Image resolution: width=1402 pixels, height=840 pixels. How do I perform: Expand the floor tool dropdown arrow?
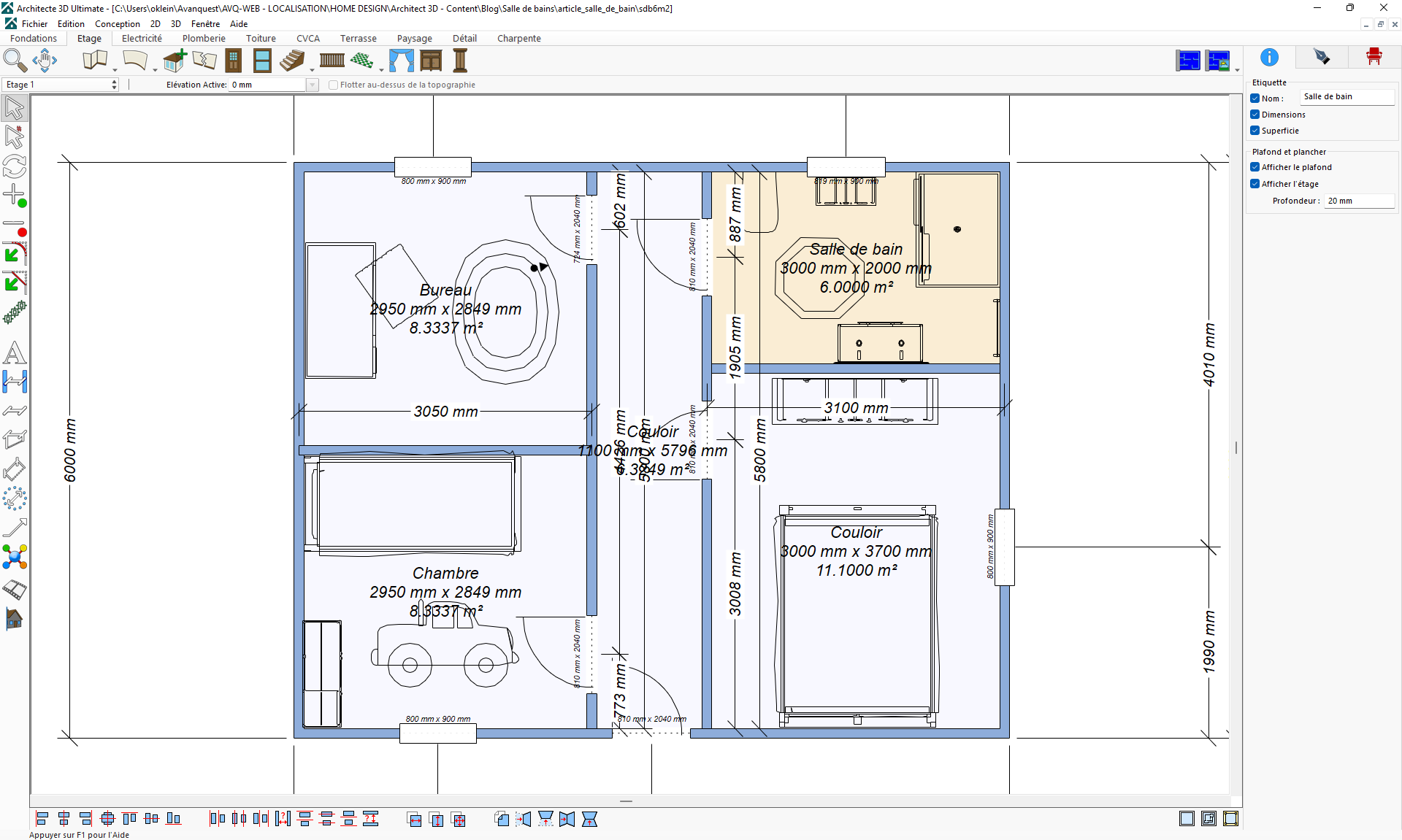coord(381,70)
